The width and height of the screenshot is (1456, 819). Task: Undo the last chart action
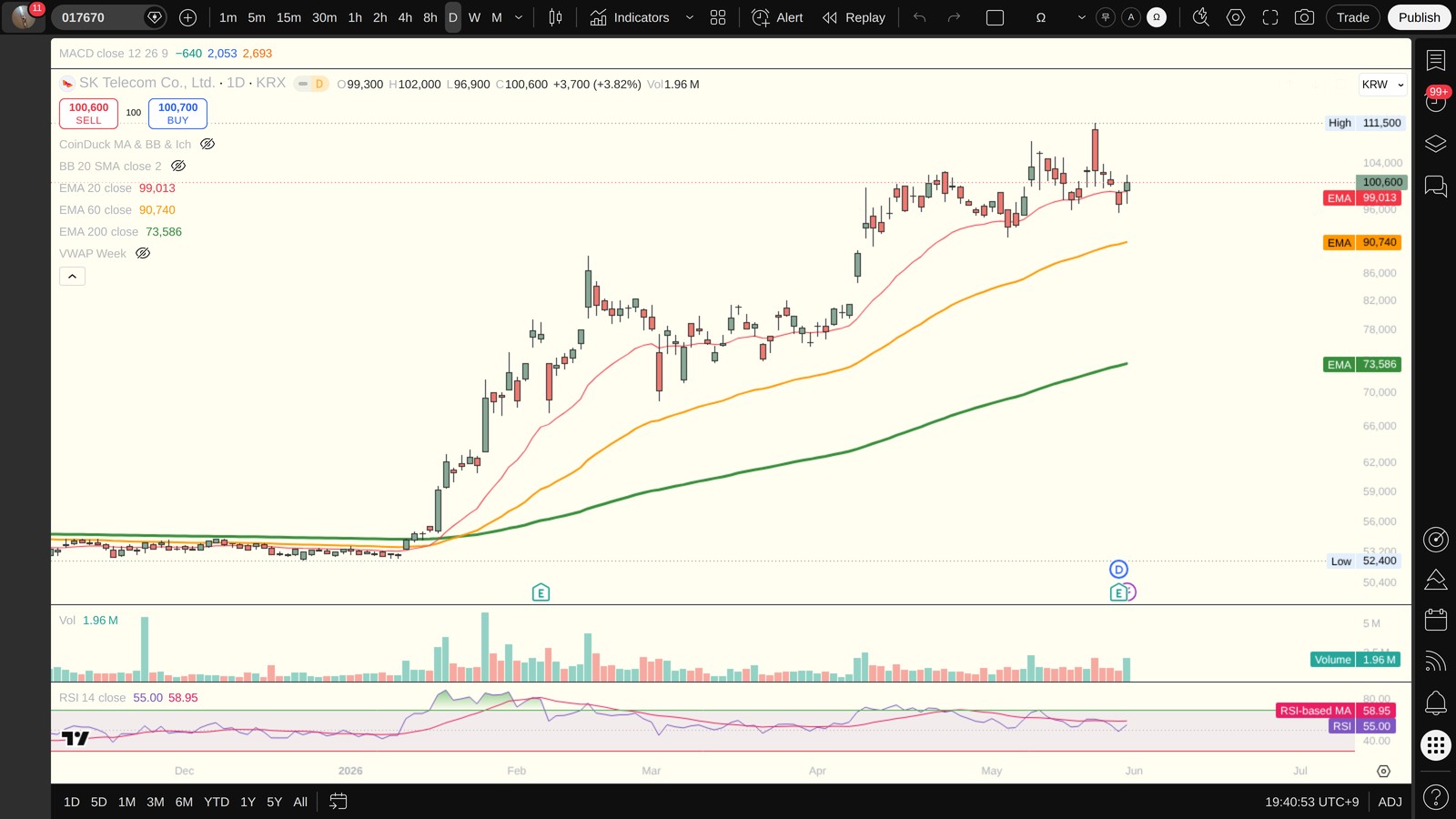click(919, 17)
